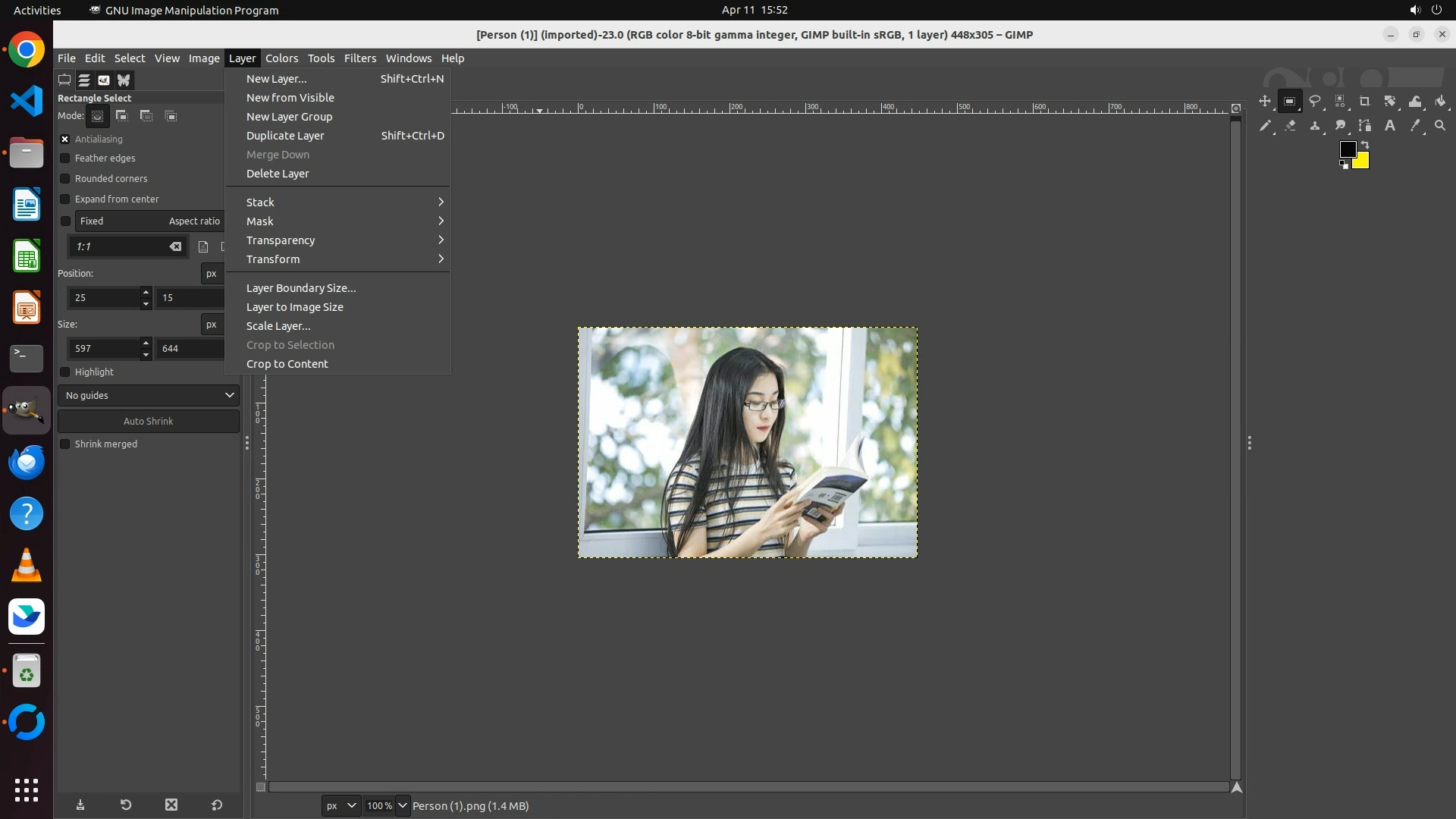Select the Text tool

(x=1390, y=126)
